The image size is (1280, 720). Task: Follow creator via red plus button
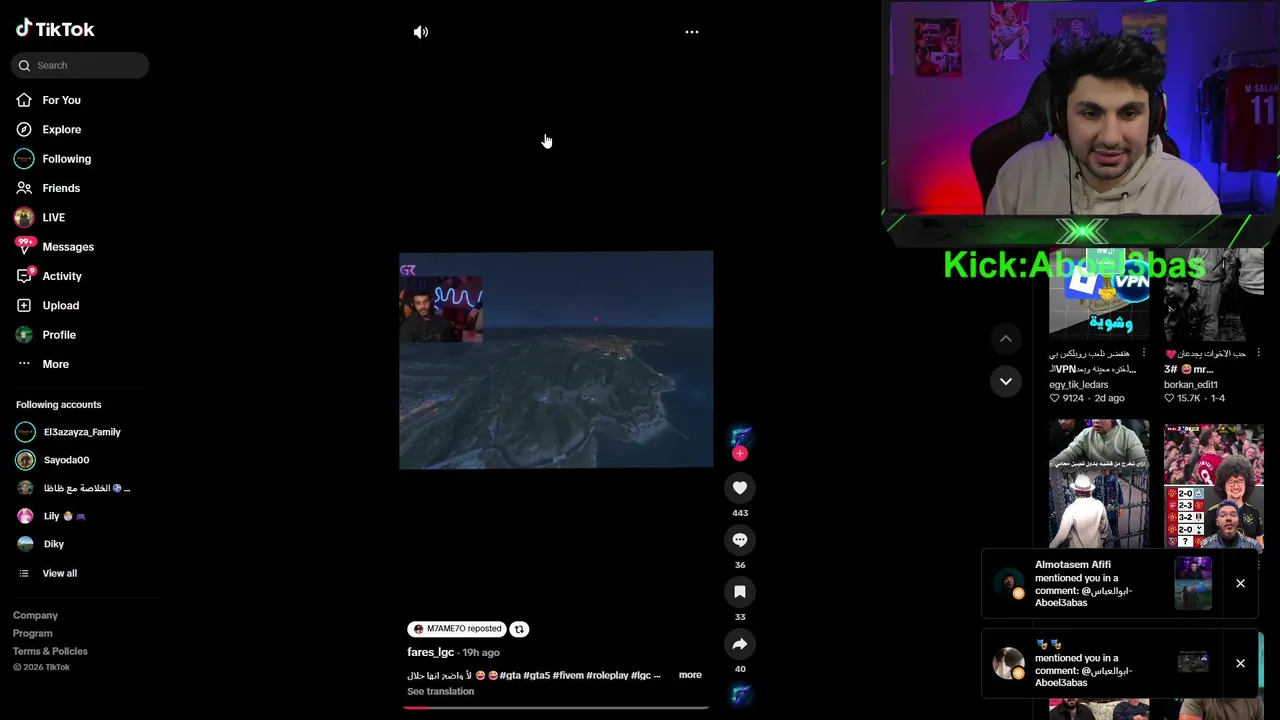(x=740, y=453)
